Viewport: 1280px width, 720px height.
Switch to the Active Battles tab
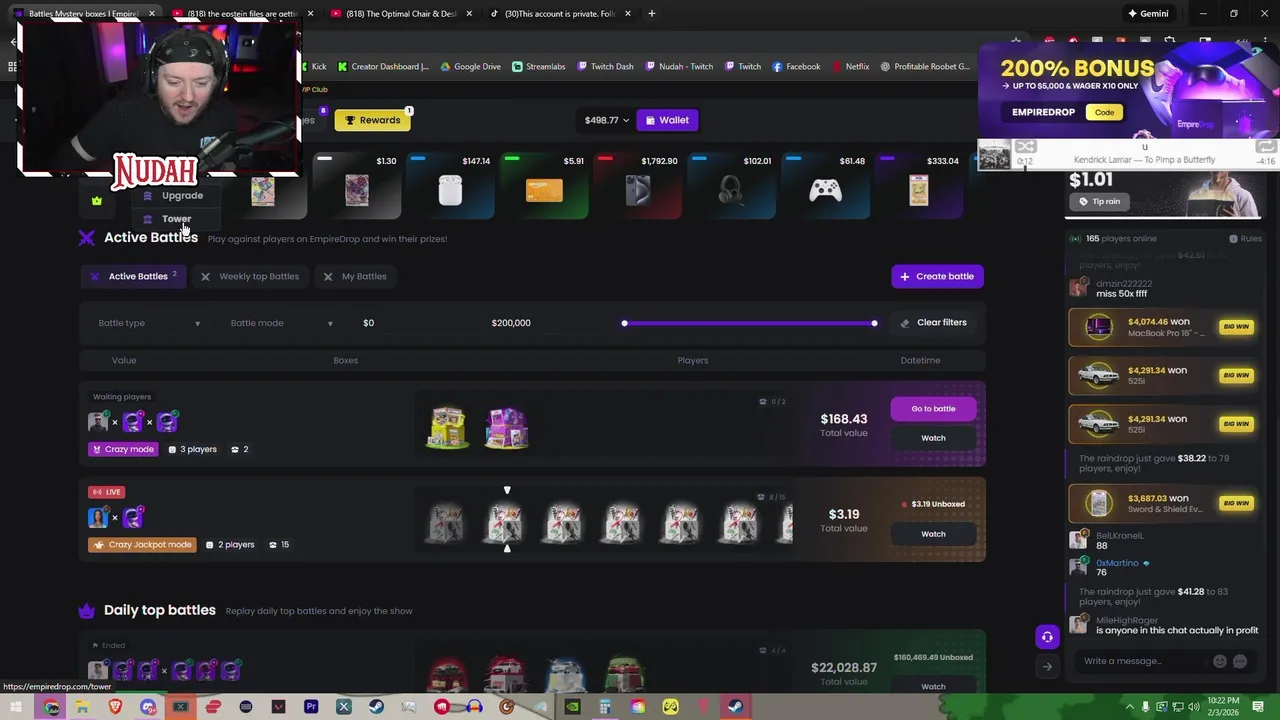click(135, 276)
